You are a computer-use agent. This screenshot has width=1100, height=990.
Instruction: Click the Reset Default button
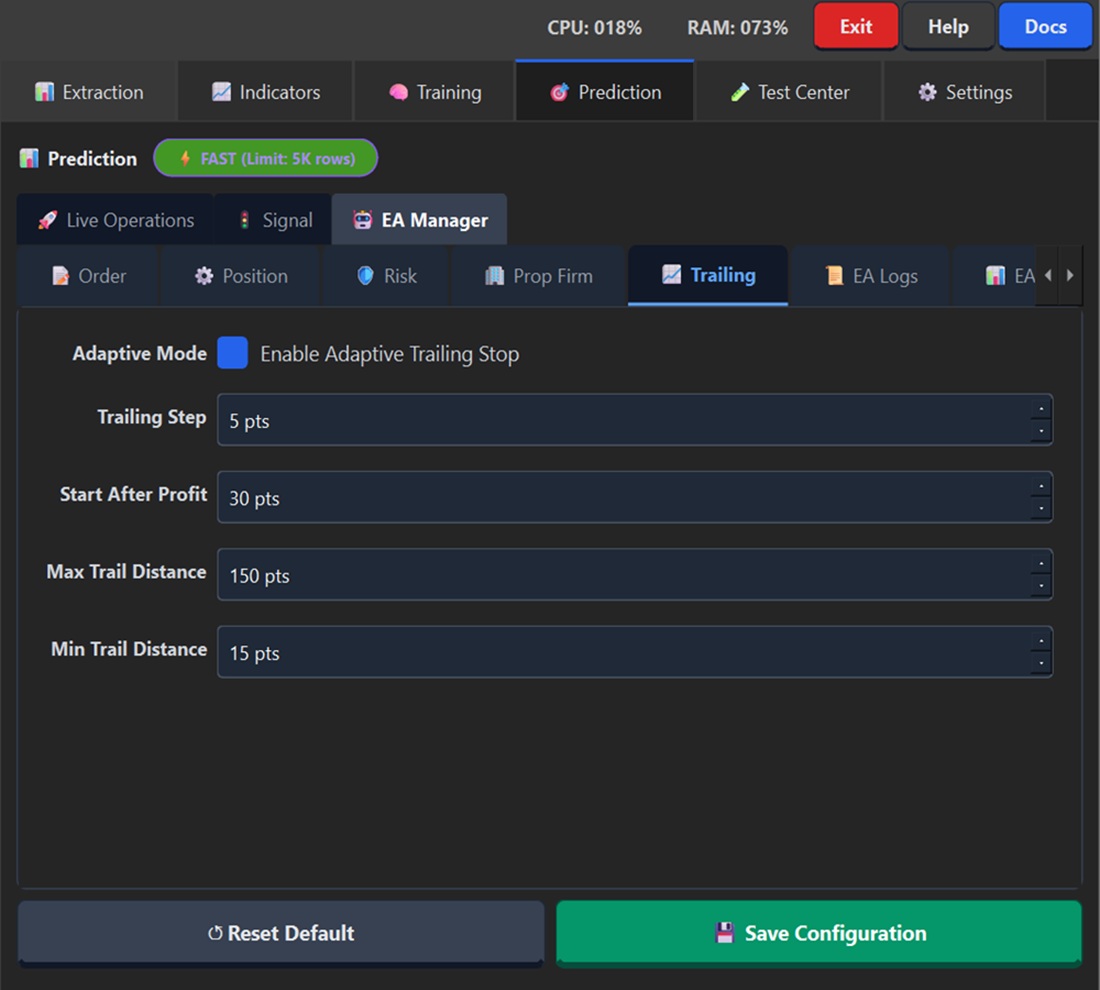[281, 933]
